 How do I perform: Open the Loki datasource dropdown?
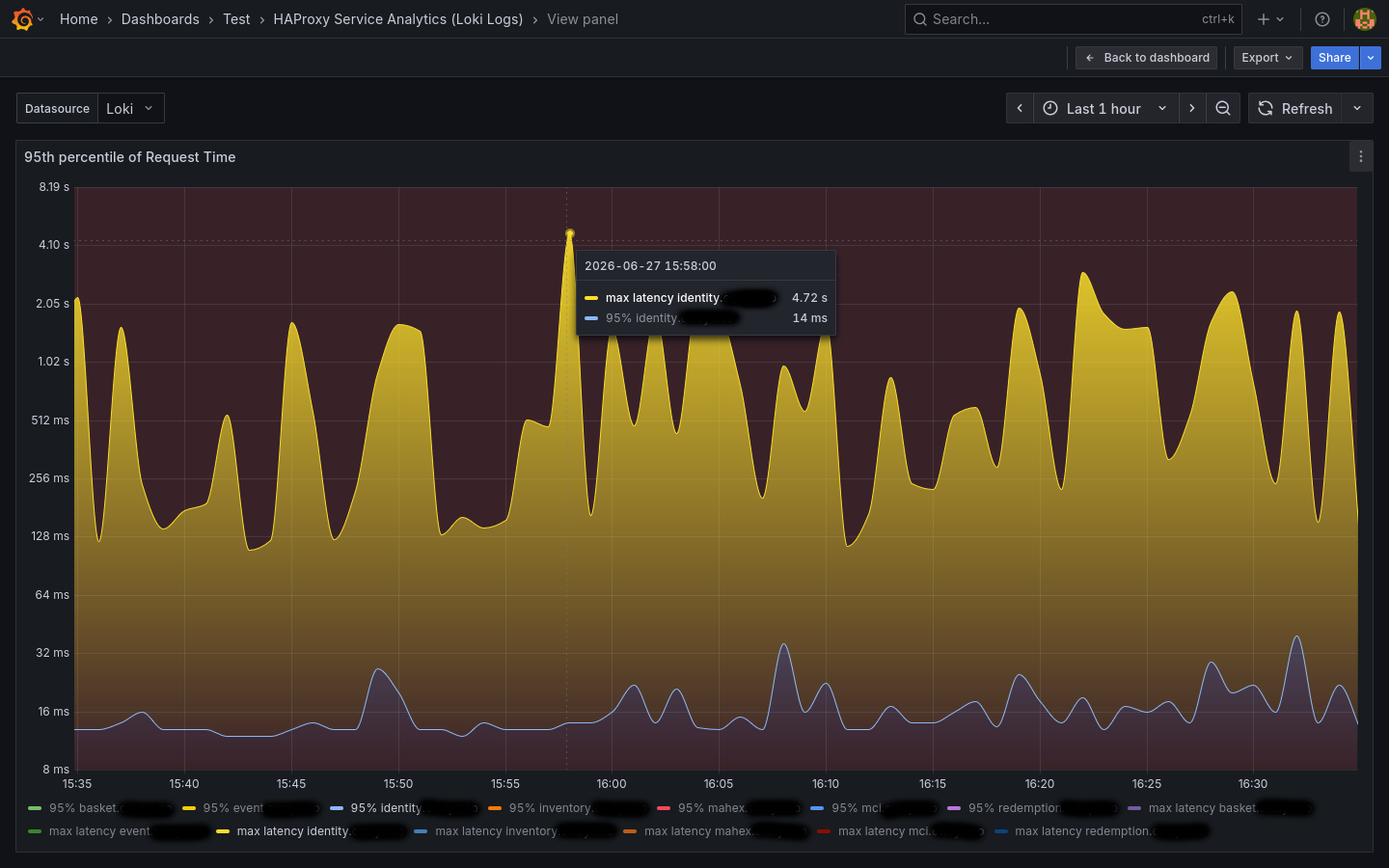coord(131,108)
